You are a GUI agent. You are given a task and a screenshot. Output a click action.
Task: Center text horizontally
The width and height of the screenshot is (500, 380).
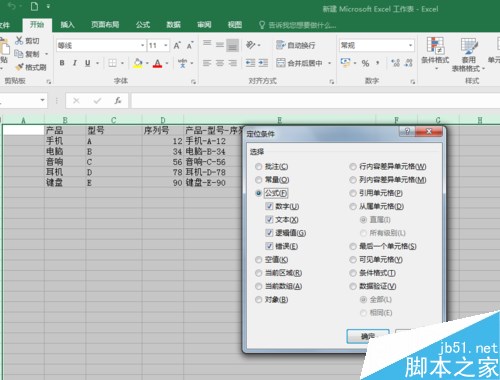coord(220,63)
